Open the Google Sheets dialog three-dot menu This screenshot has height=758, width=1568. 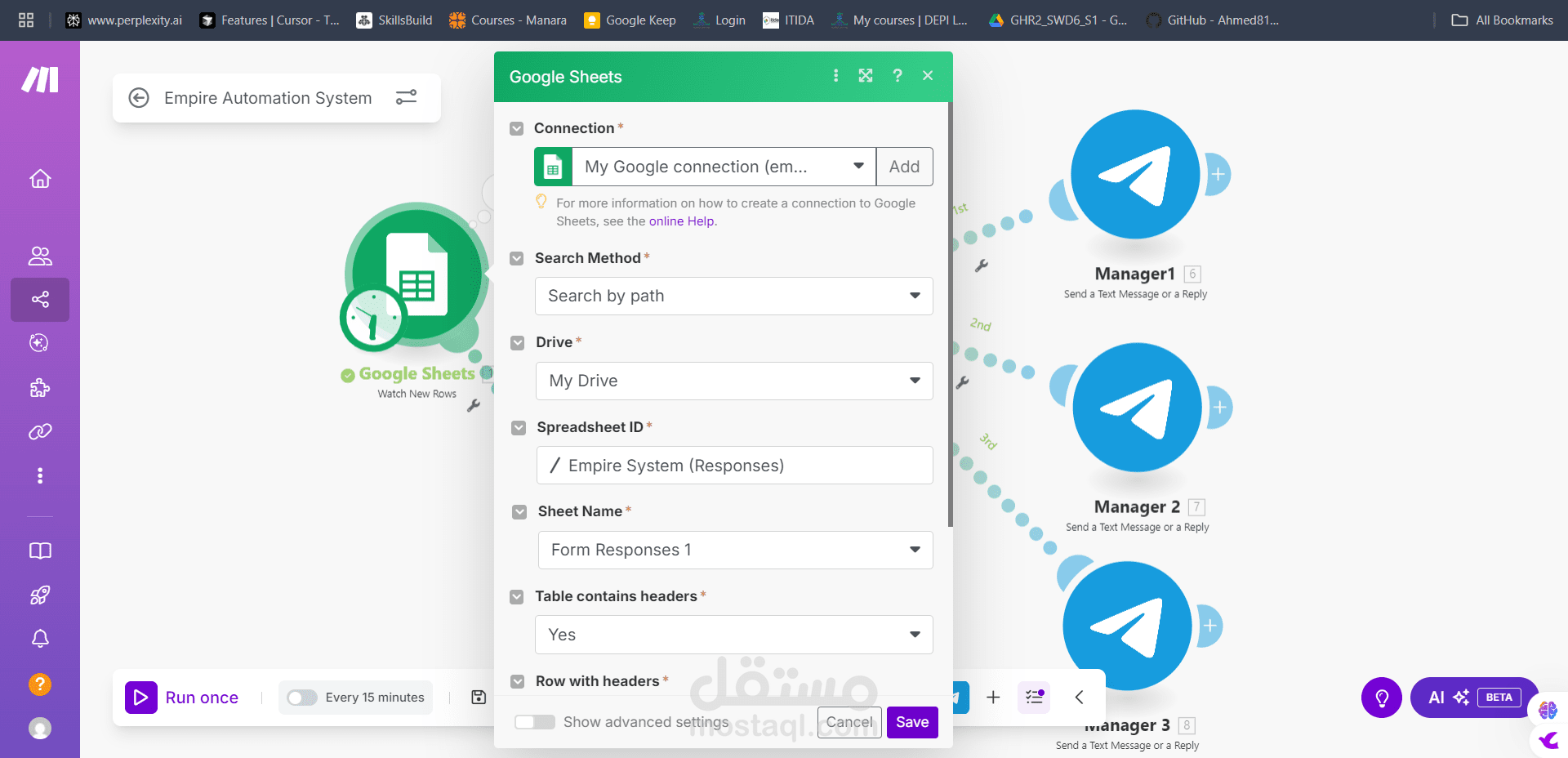835,76
